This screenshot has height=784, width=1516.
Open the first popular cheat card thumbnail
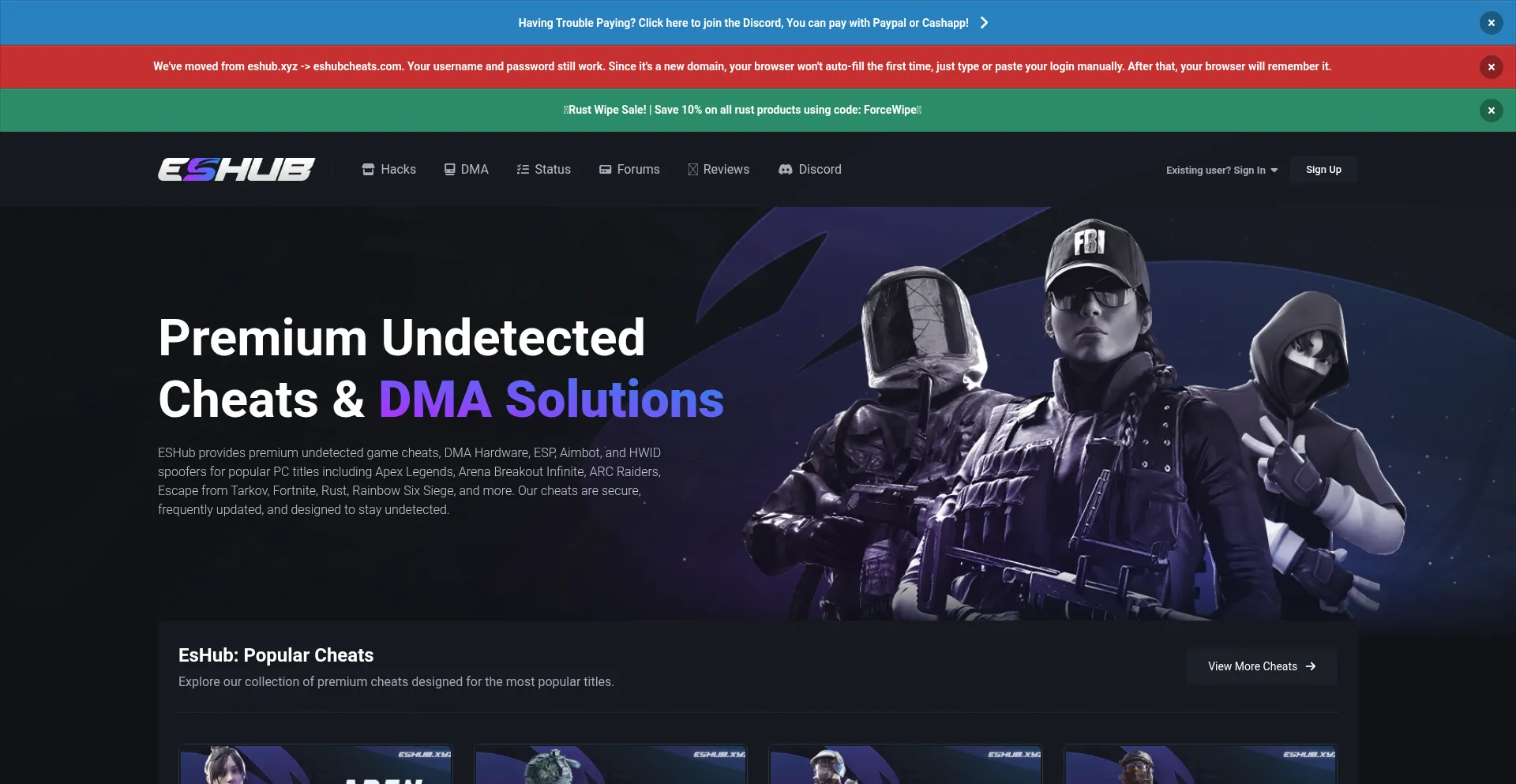pos(316,764)
